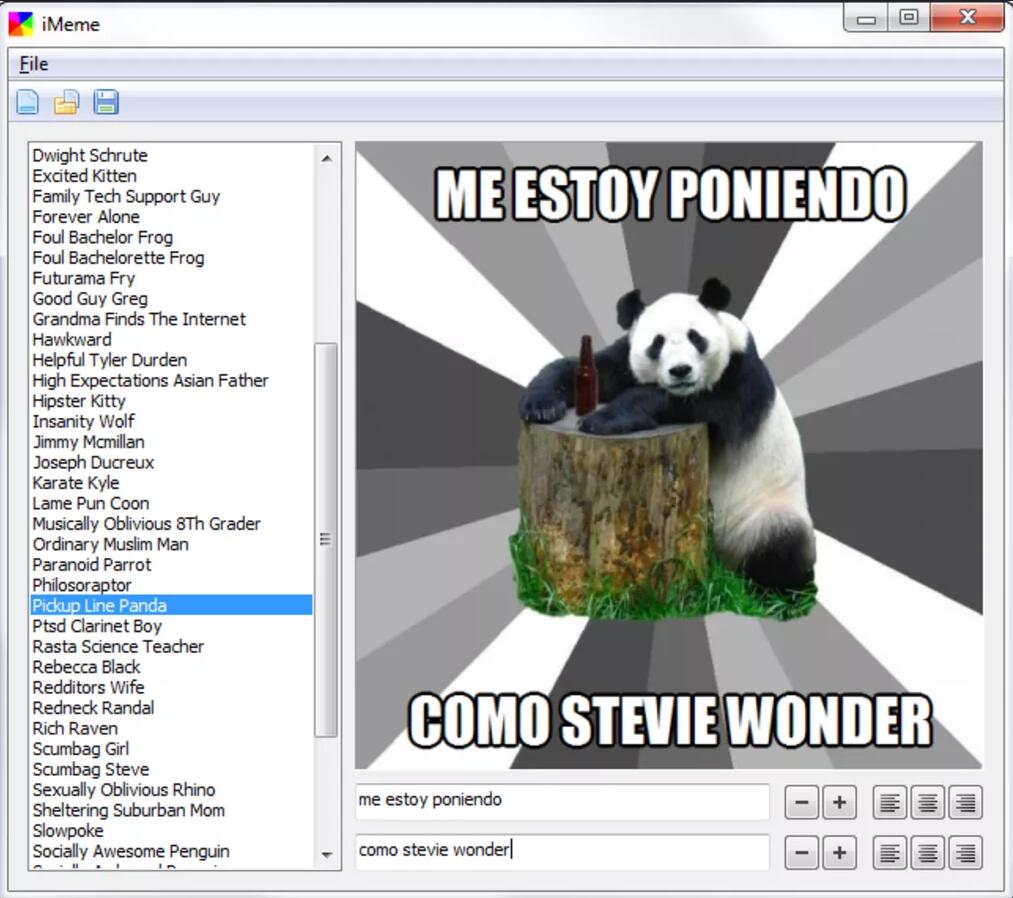Screen dimensions: 1013x898
Task: Click the top caption text field
Action: [x=562, y=801]
